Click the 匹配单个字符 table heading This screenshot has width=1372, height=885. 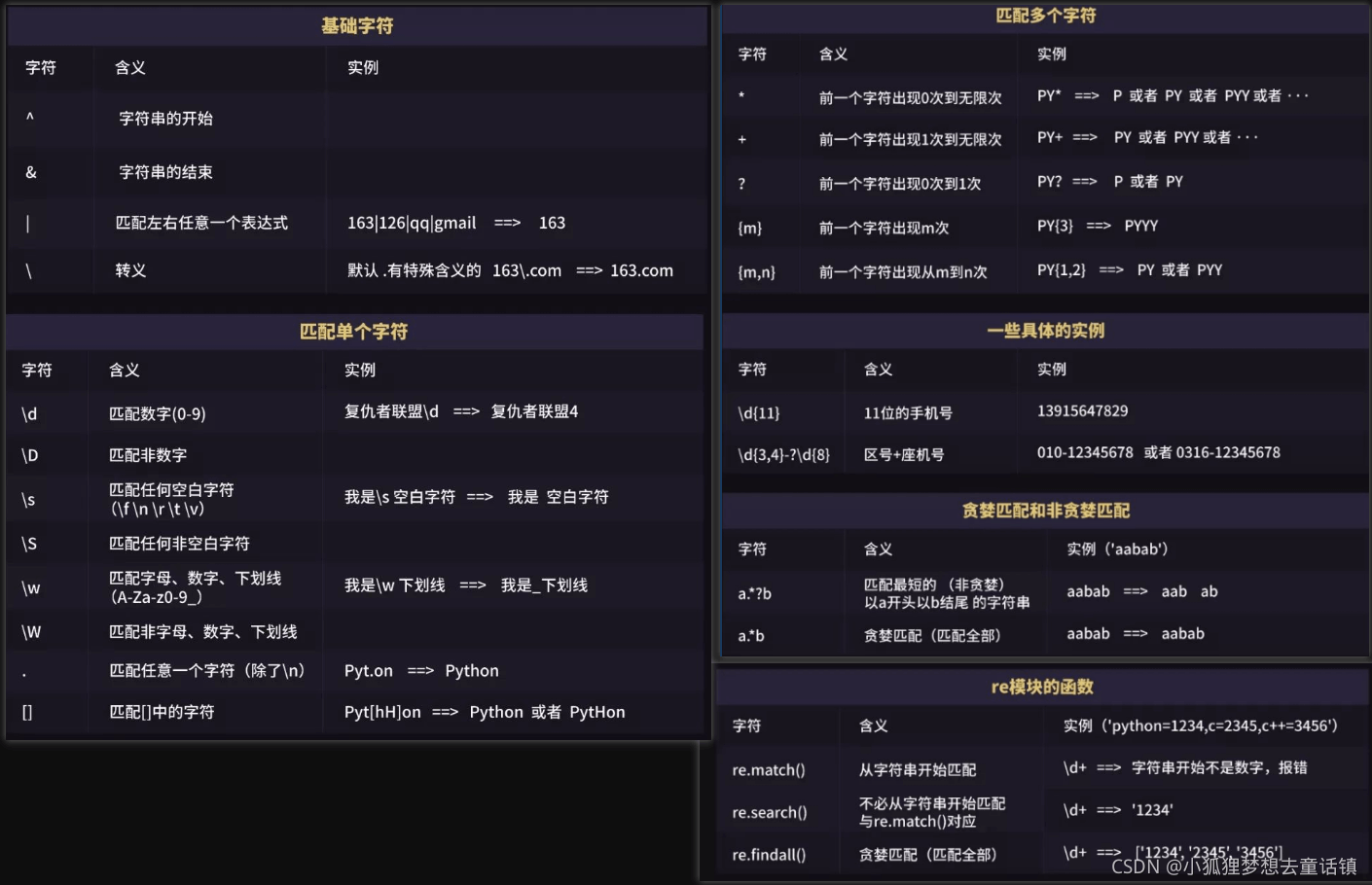tap(353, 332)
